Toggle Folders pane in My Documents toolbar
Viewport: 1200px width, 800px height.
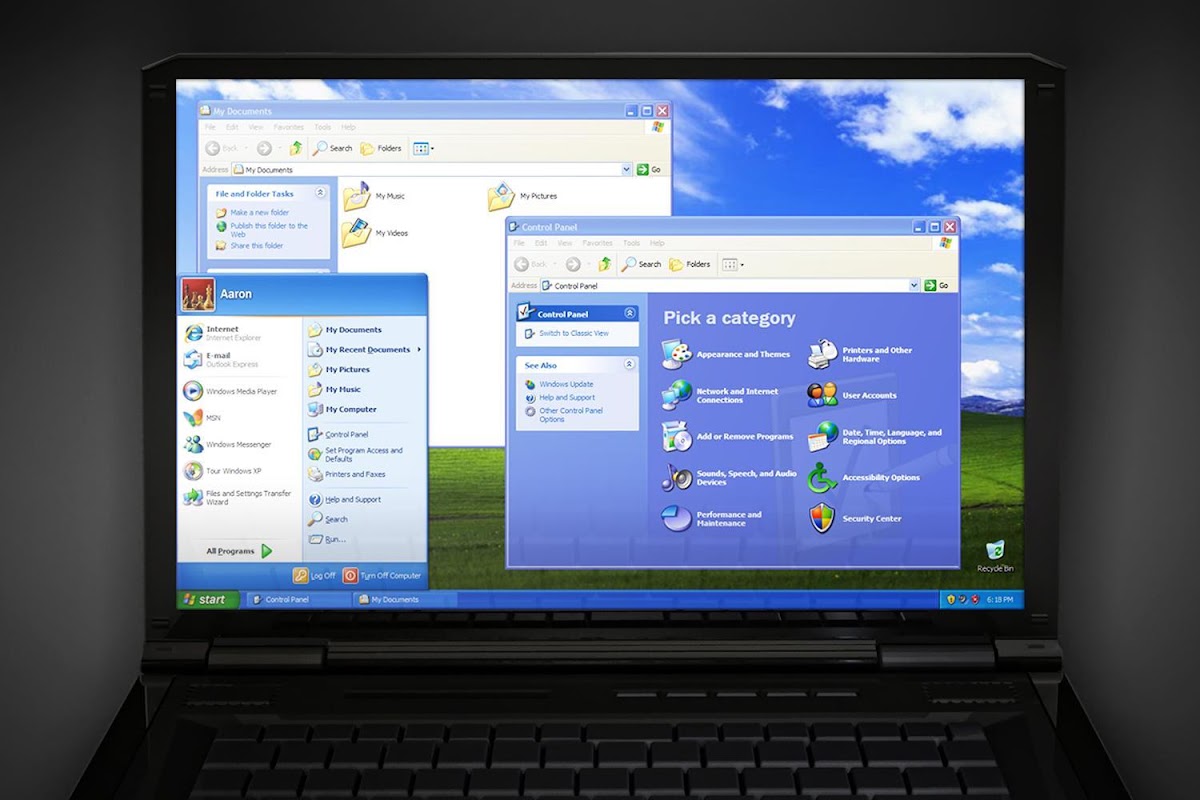click(381, 148)
